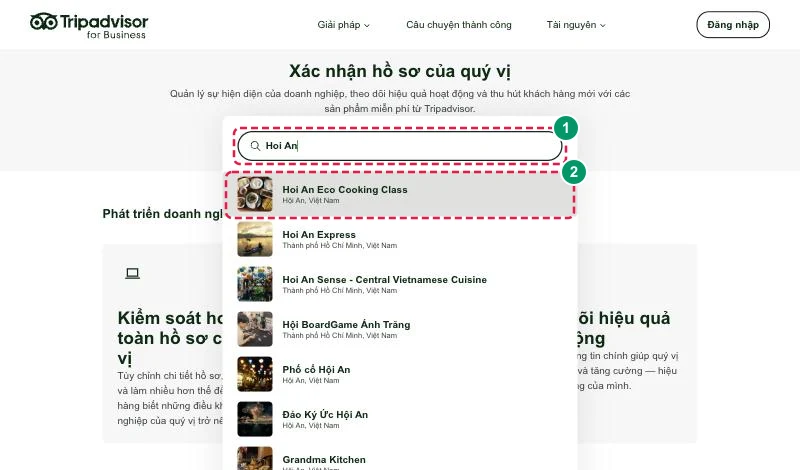Click Đảo Ký Ức Hội An thumbnail

tap(255, 419)
